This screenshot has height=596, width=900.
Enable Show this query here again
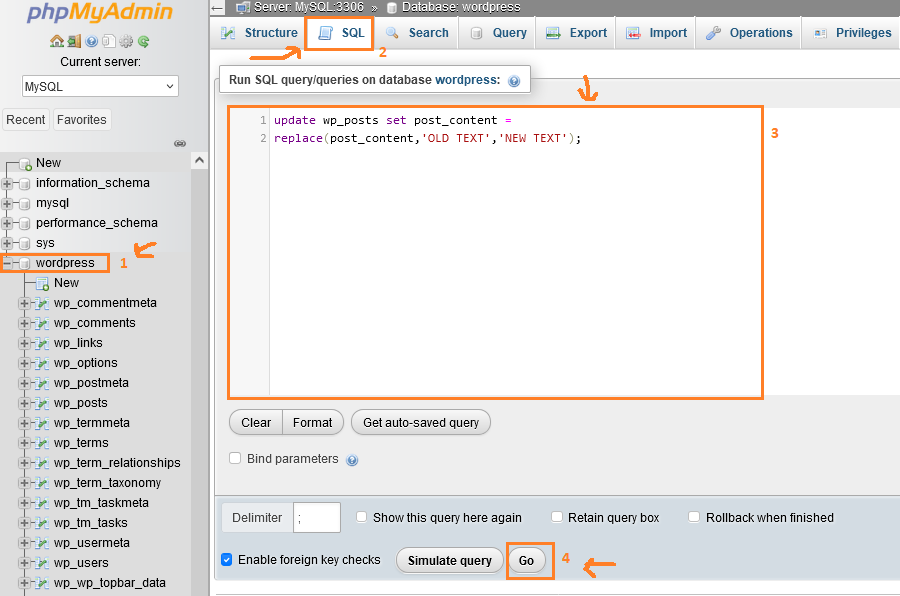click(361, 517)
